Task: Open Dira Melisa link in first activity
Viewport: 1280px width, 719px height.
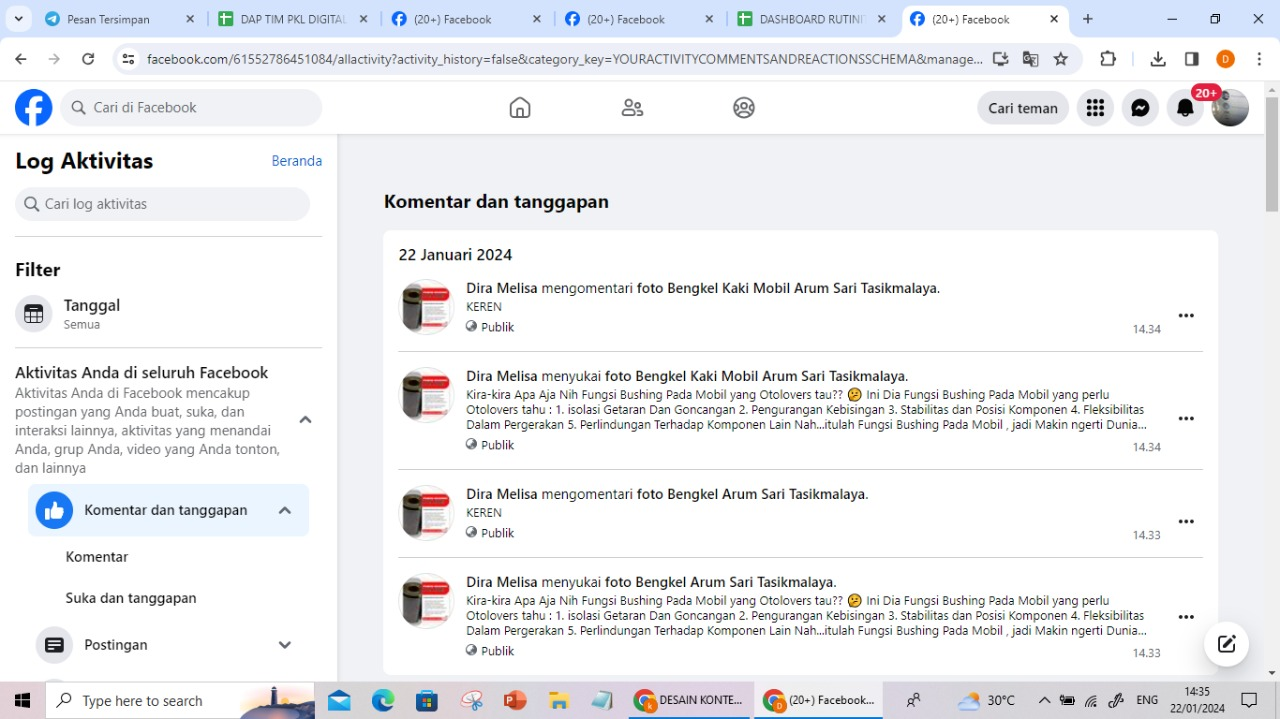Action: [502, 288]
